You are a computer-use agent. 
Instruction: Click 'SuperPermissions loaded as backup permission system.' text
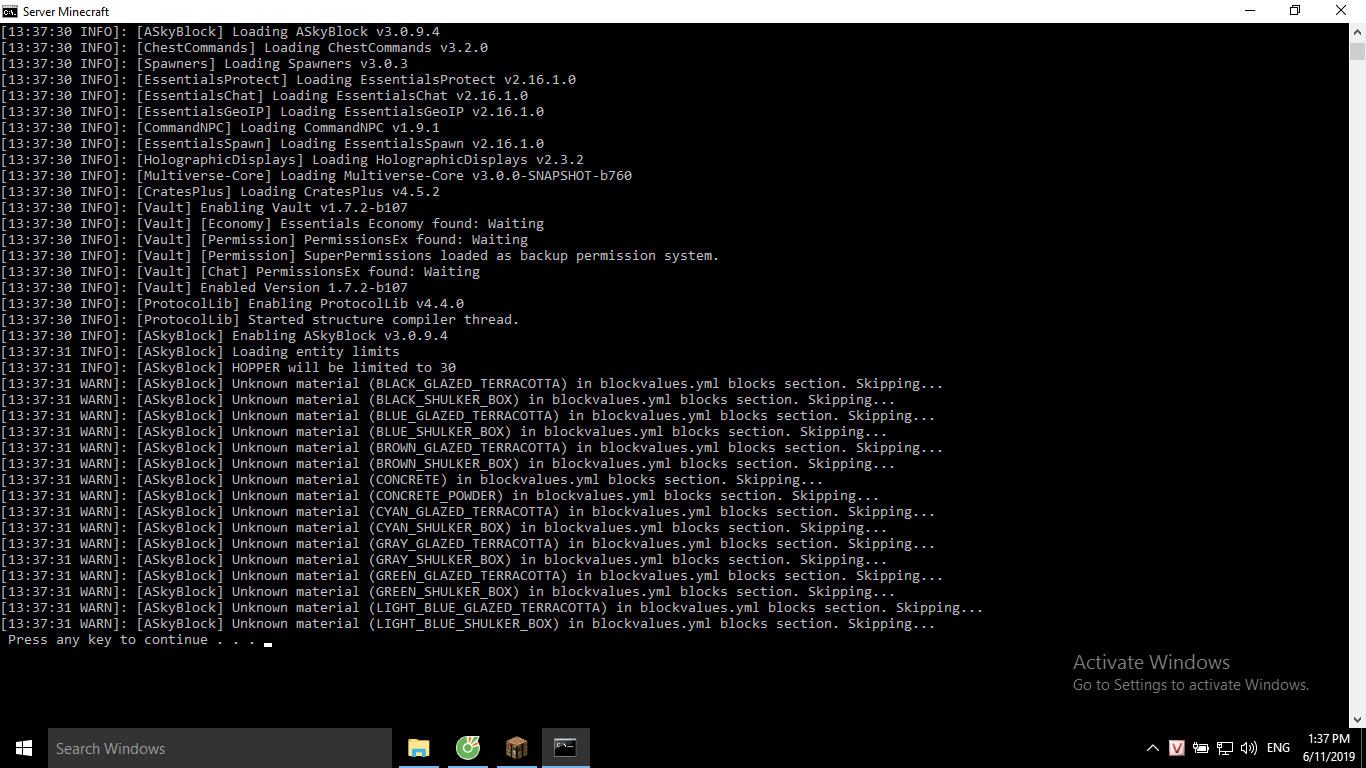[512, 256]
